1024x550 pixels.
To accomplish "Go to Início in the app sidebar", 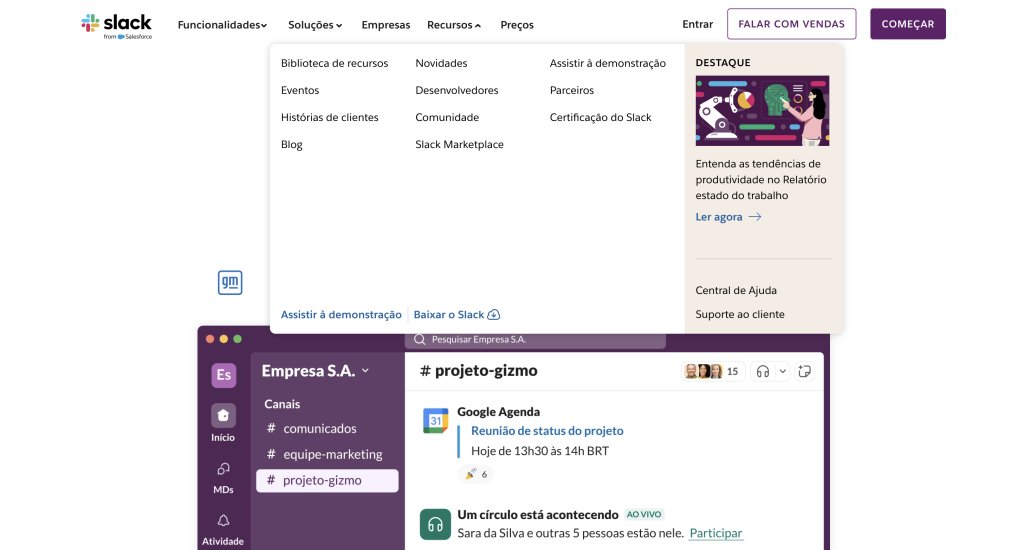I will [223, 423].
